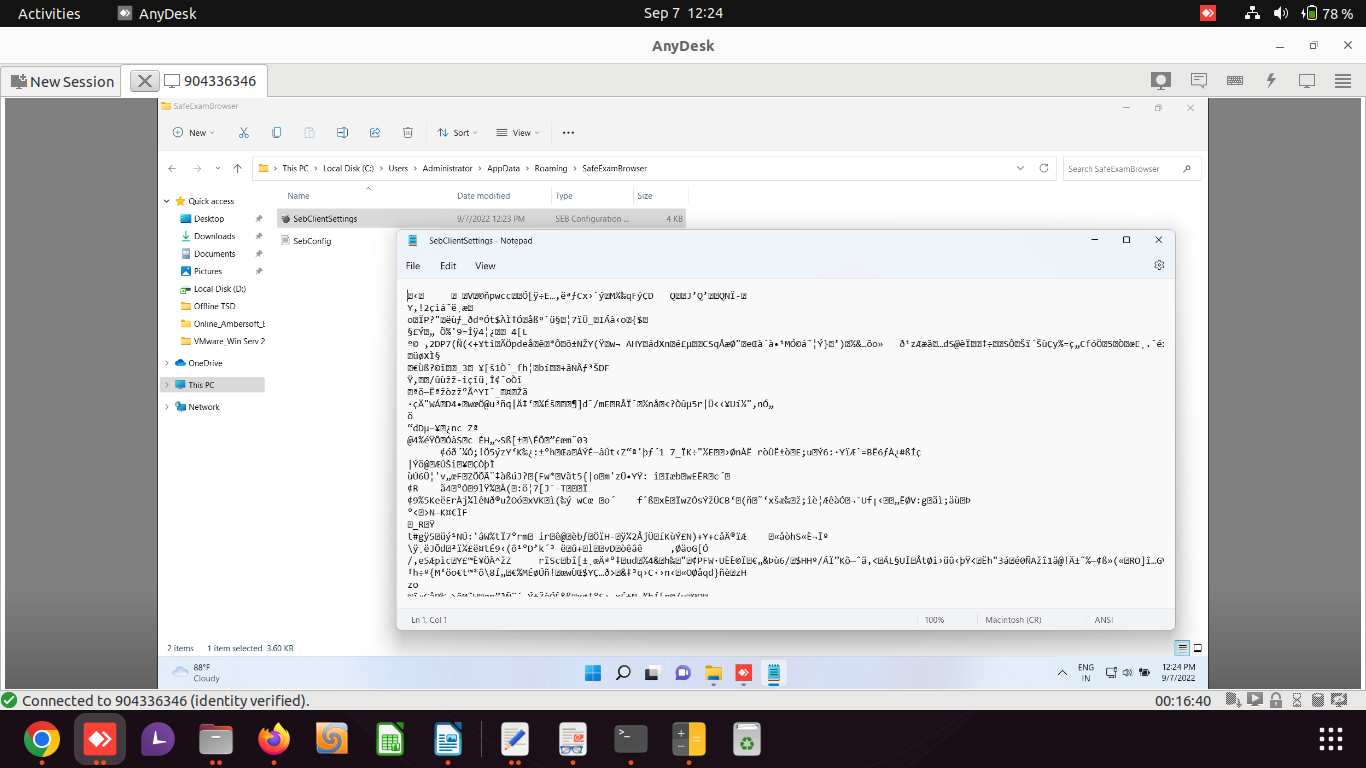Click the Delete icon in Explorer toolbar

407,132
